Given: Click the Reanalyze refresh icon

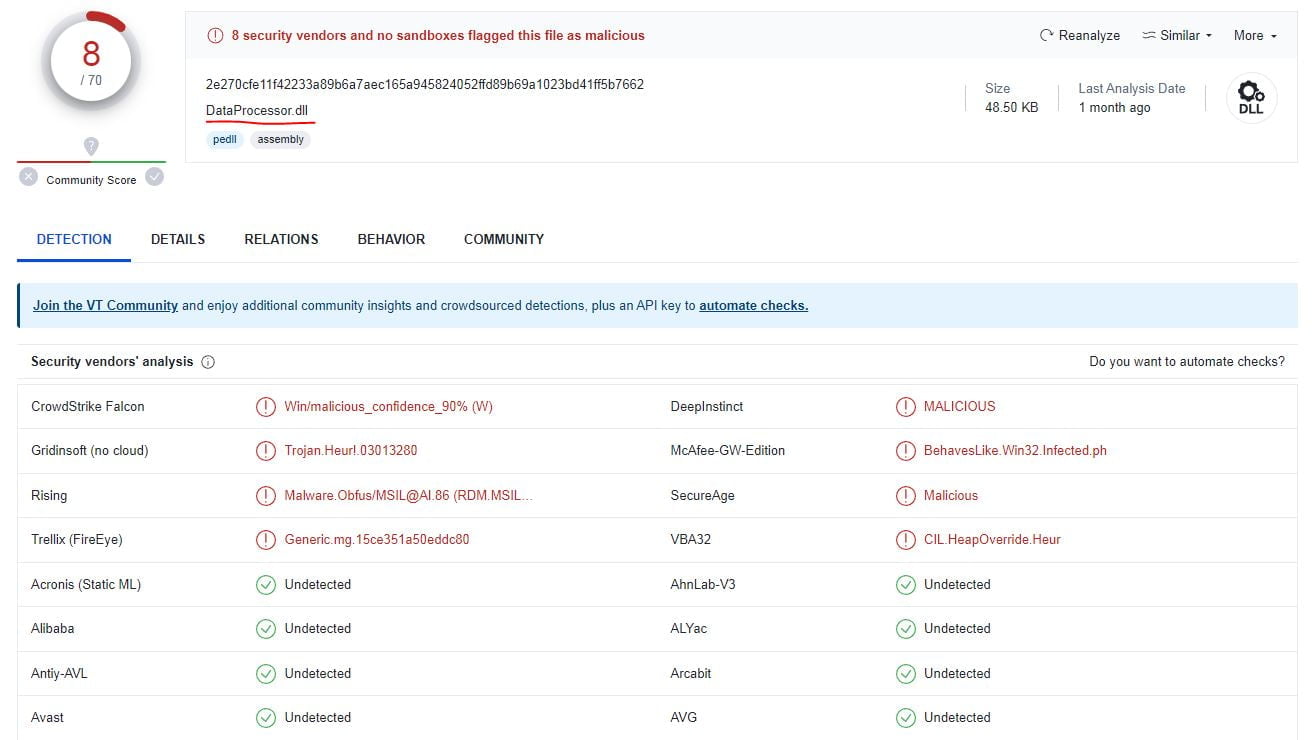Looking at the screenshot, I should [x=1047, y=35].
